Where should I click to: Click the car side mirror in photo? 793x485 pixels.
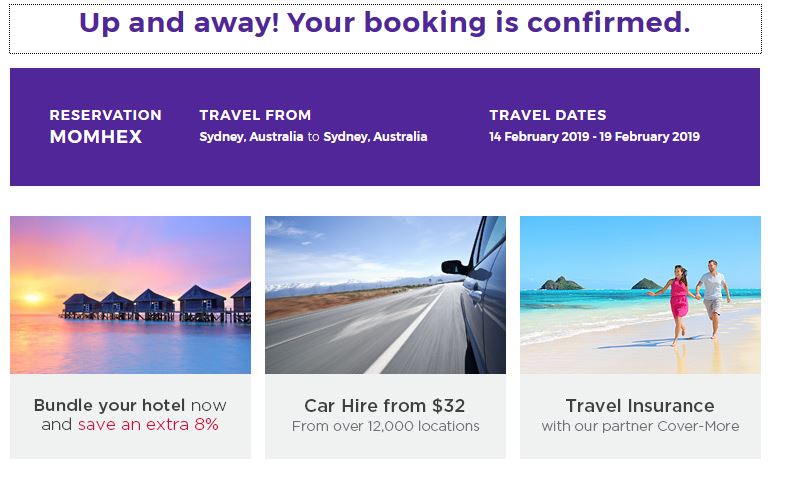pyautogui.click(x=455, y=267)
